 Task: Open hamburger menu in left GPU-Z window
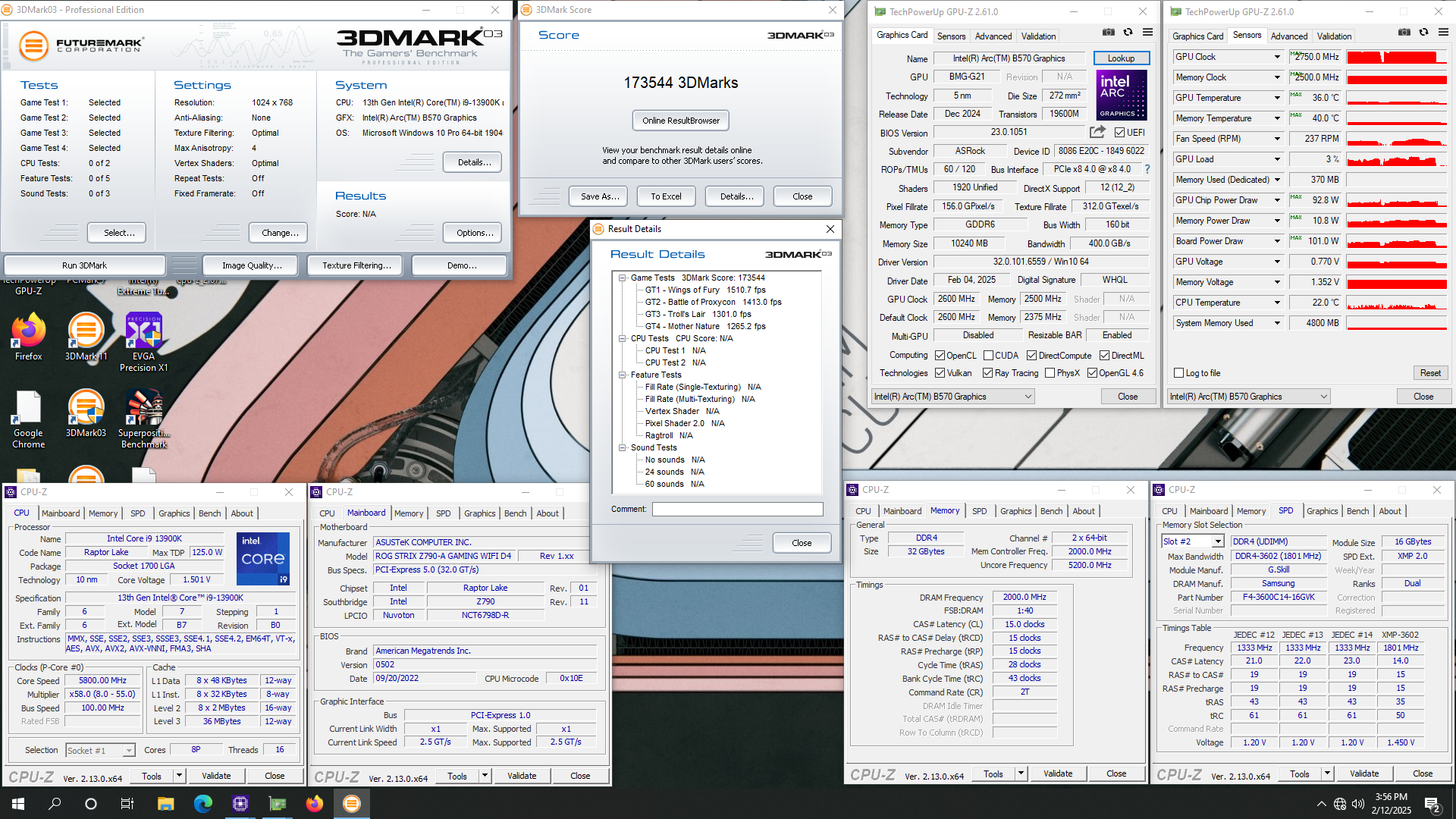coord(1148,33)
